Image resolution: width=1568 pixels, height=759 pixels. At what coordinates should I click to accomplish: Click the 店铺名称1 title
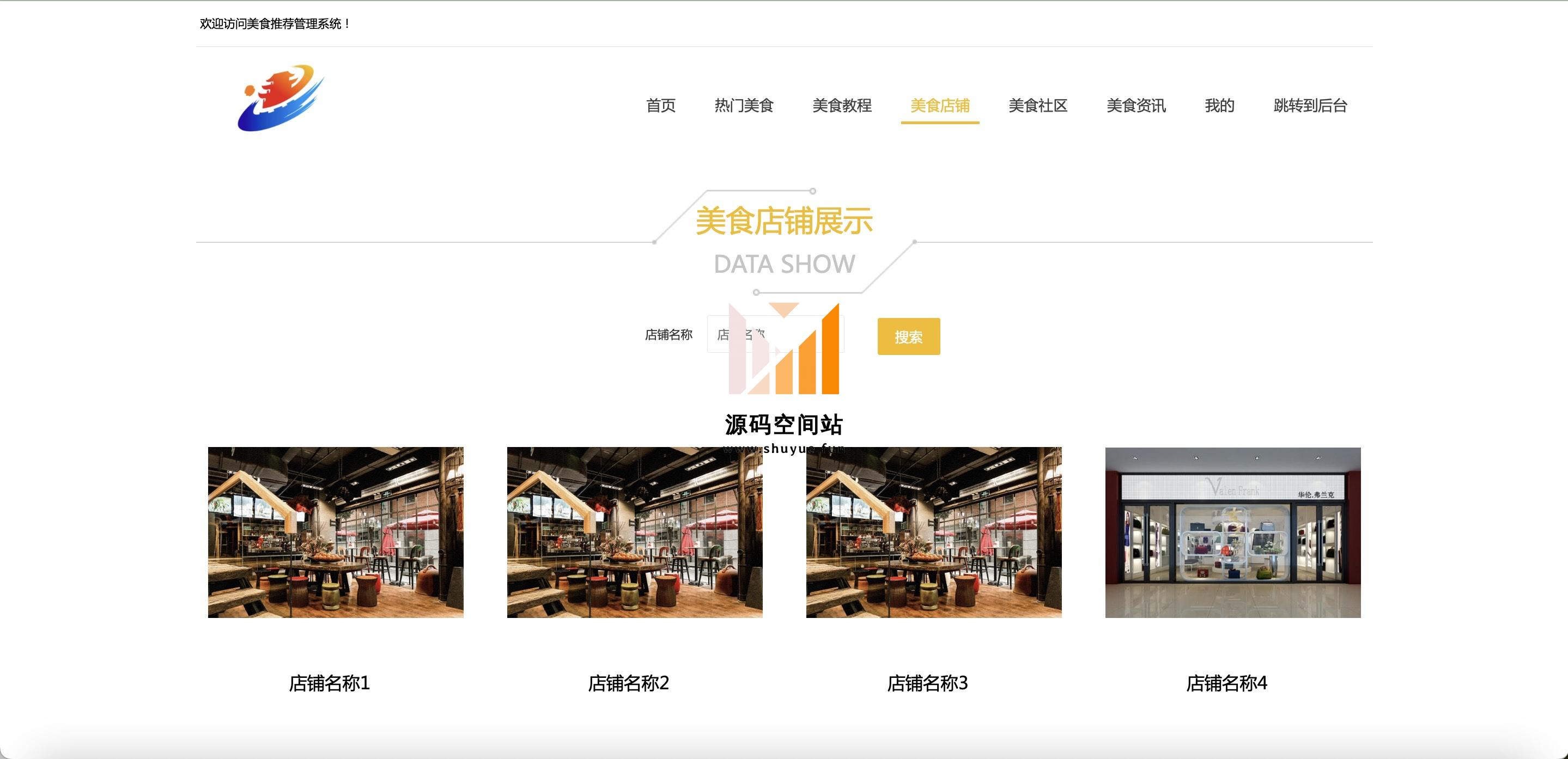coord(329,683)
